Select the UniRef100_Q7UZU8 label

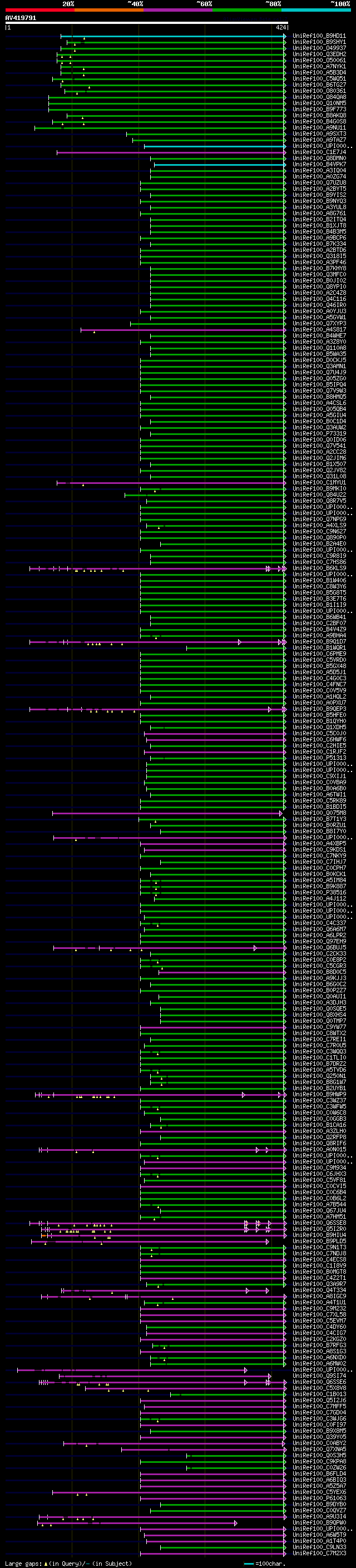point(319,182)
